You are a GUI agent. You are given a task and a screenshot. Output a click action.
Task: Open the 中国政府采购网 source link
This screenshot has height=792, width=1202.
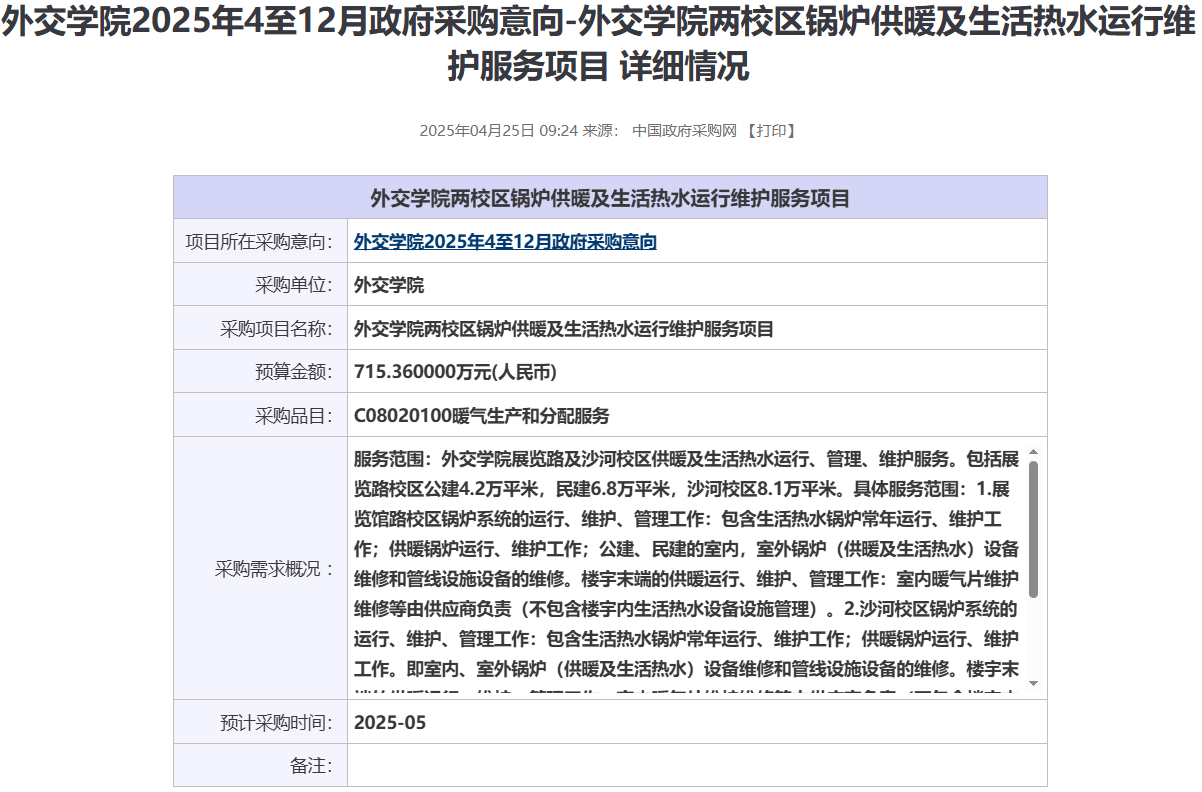684,131
